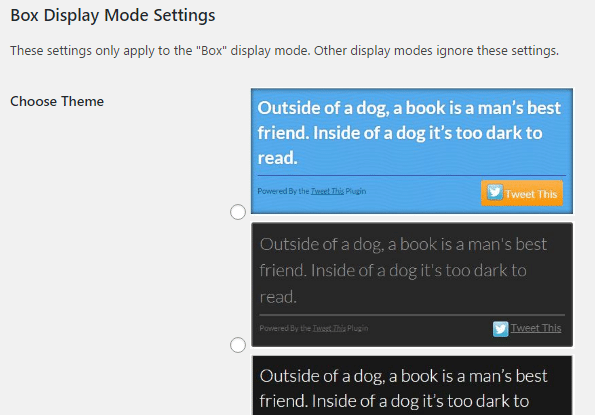Click the orange Tweet This button label
Image resolution: width=595 pixels, height=415 pixels.
coord(531,194)
